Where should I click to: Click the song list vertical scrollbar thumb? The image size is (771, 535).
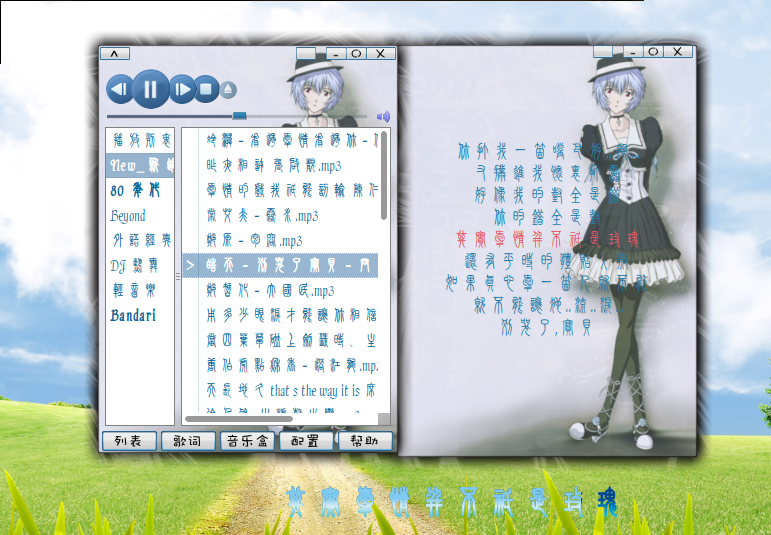[x=384, y=176]
